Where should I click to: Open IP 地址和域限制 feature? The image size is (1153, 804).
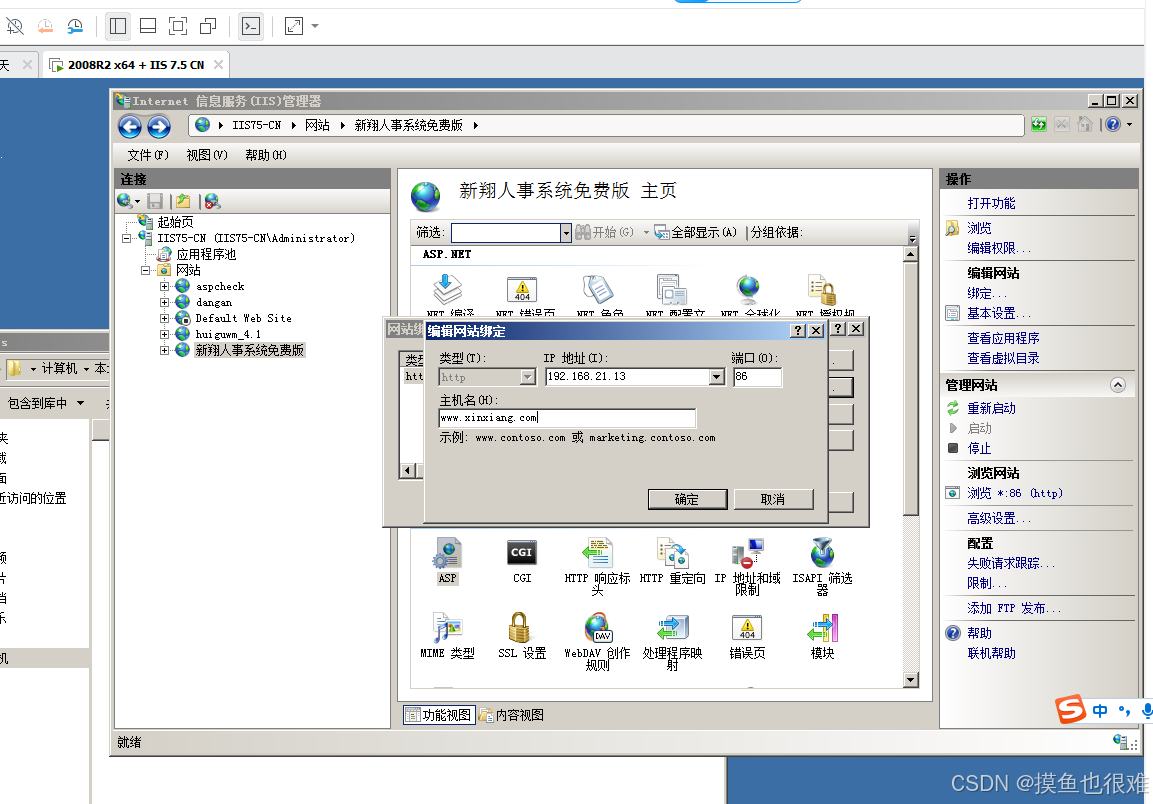click(747, 566)
